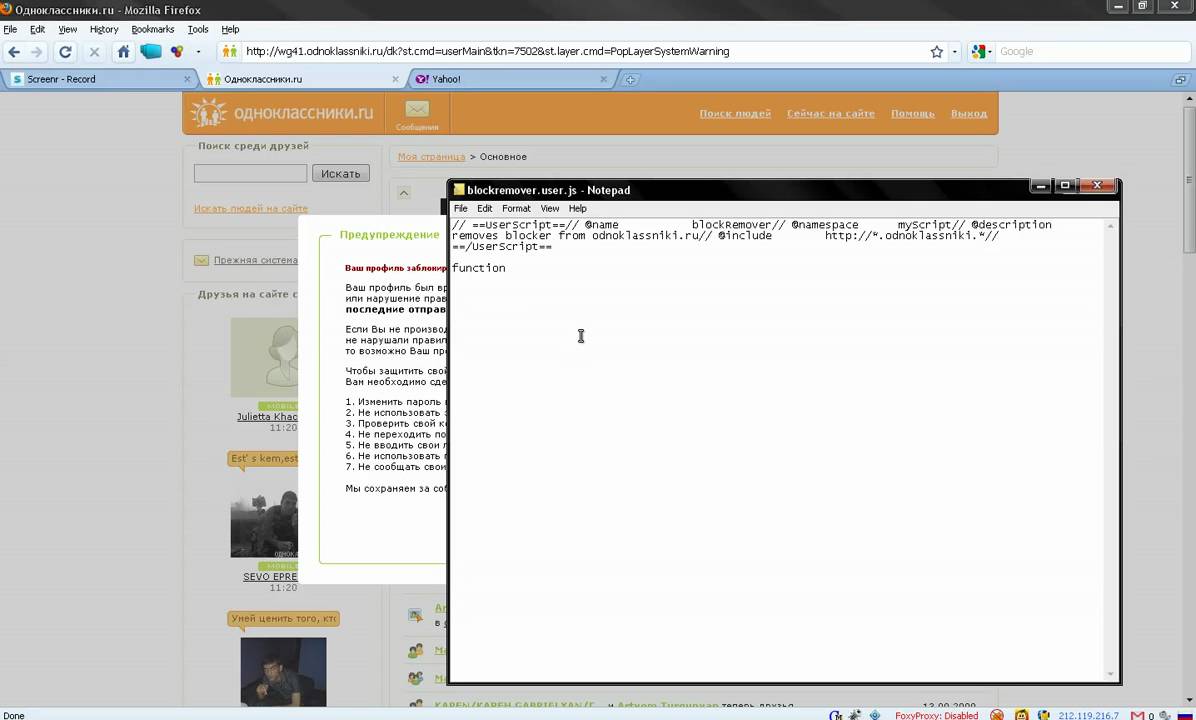Open Firefox Tools menu
This screenshot has height=720, width=1196.
pyautogui.click(x=198, y=29)
